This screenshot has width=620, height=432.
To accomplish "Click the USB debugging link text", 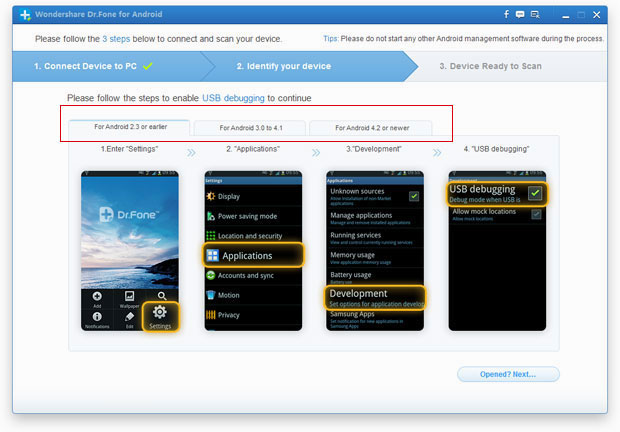I will (x=233, y=98).
